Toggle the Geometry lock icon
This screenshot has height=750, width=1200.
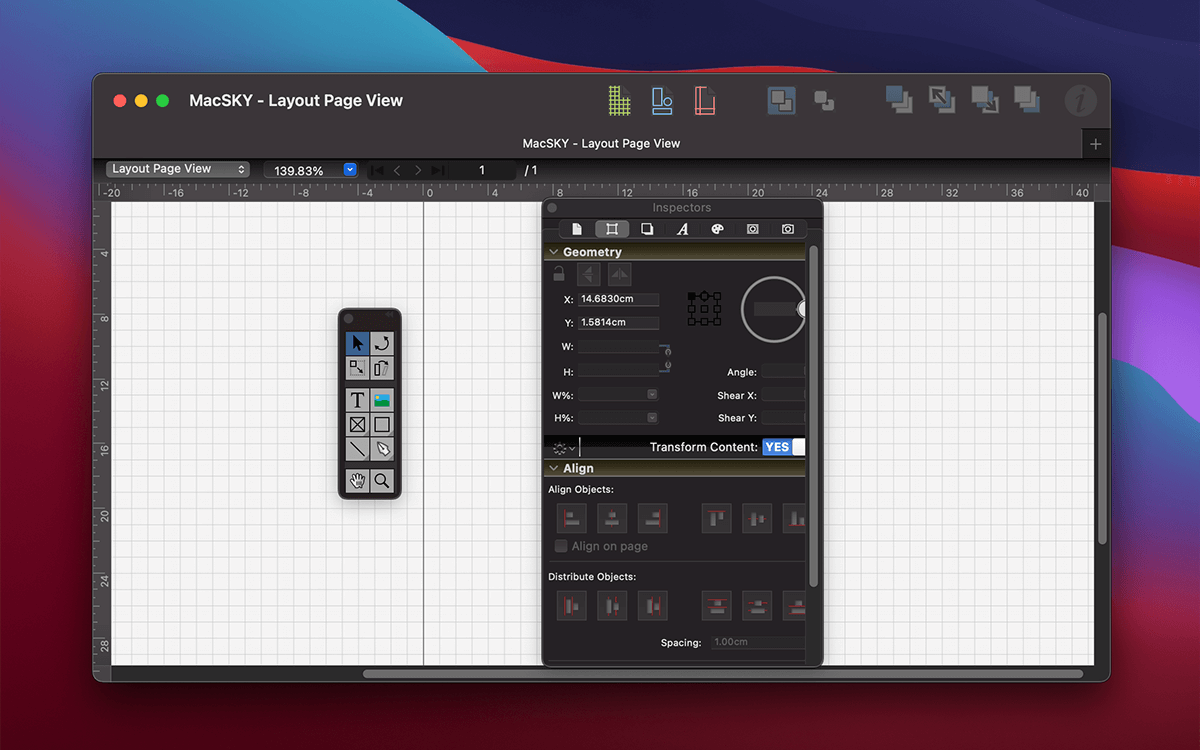coord(559,273)
